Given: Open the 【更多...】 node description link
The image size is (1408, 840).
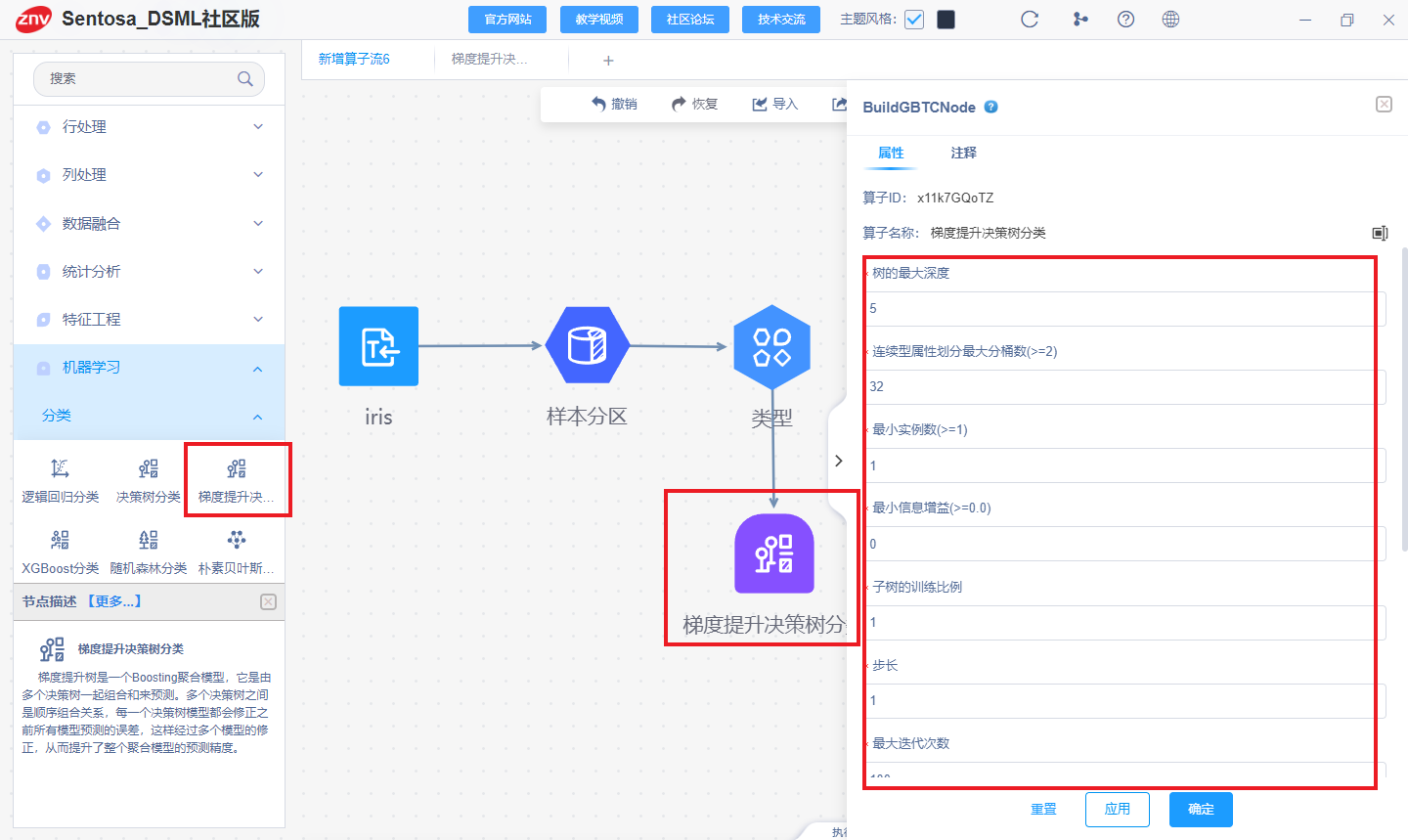Looking at the screenshot, I should [x=114, y=601].
